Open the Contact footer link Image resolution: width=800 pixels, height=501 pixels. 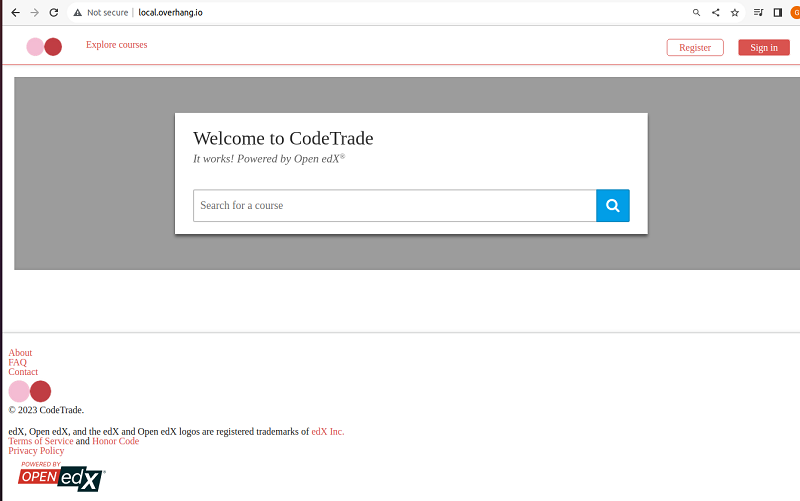tap(23, 372)
